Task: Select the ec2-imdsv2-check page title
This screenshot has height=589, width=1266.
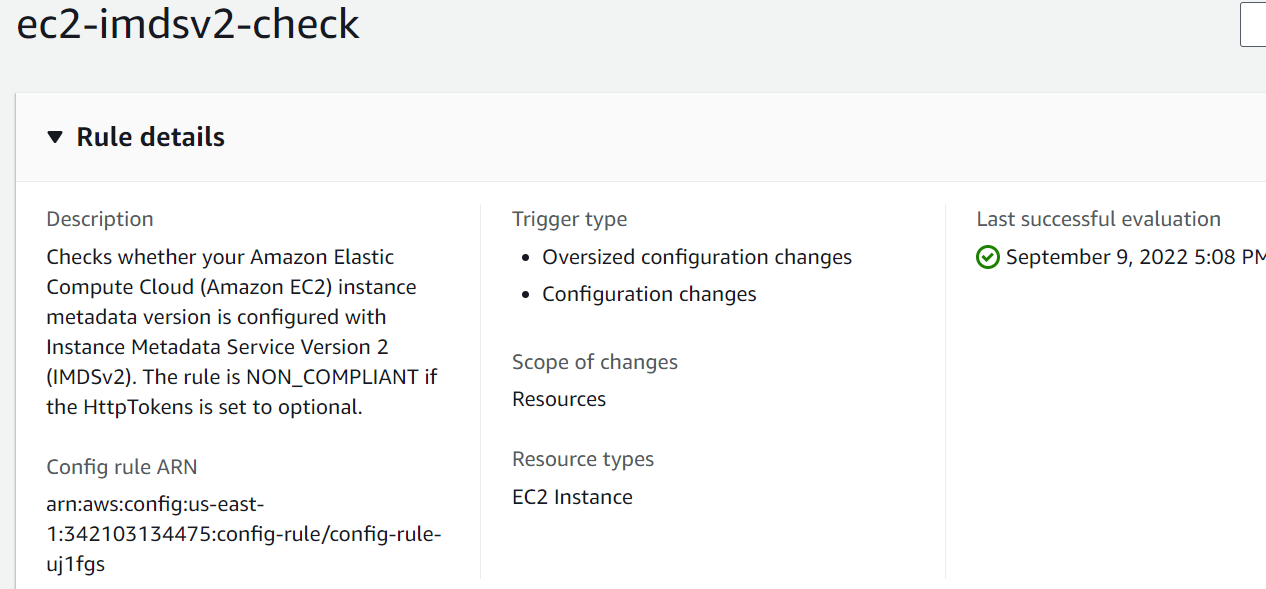Action: (186, 25)
